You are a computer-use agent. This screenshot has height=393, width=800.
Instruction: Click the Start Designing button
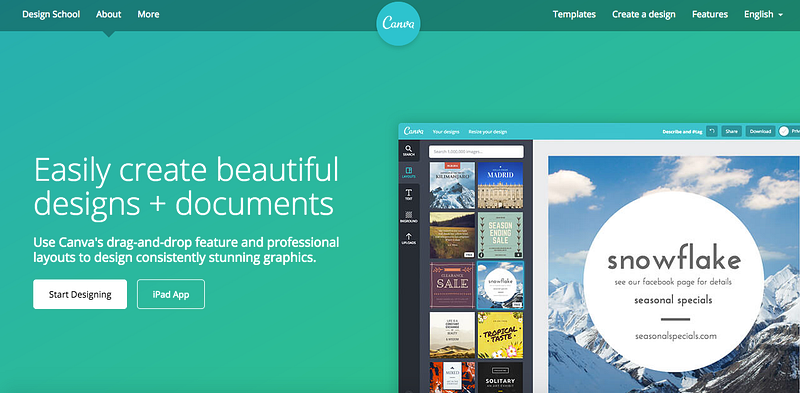coord(80,294)
